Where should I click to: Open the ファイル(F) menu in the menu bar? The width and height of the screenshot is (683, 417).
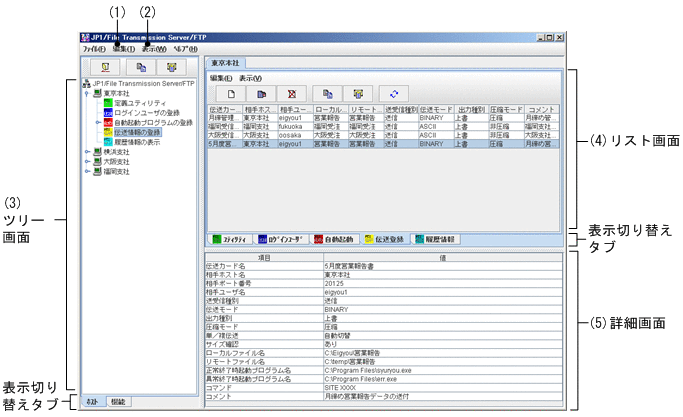point(94,48)
